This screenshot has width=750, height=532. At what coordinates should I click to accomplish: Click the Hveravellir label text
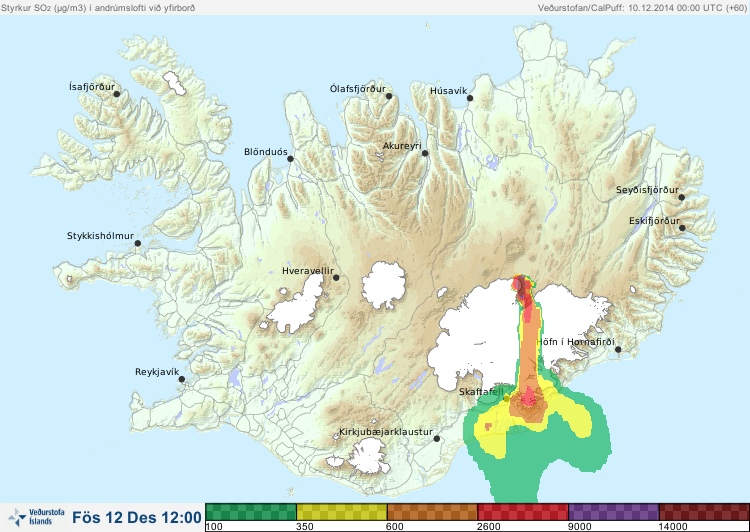click(308, 271)
